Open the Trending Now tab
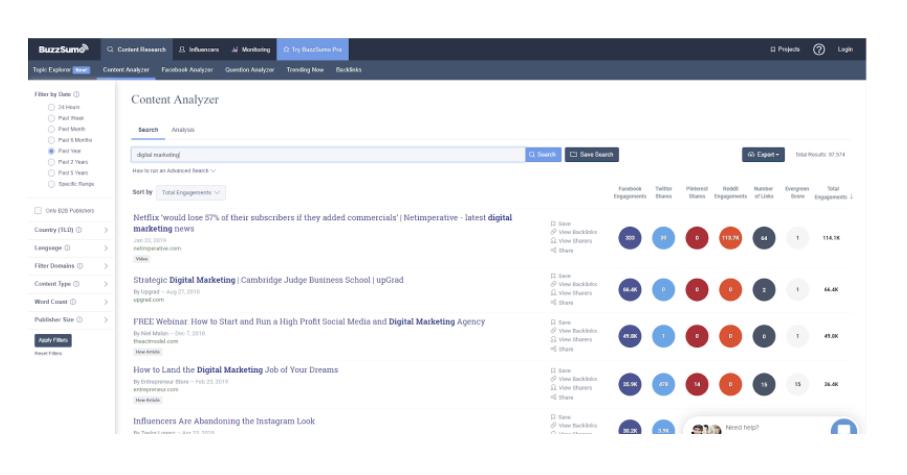907x475 pixels. coord(305,69)
